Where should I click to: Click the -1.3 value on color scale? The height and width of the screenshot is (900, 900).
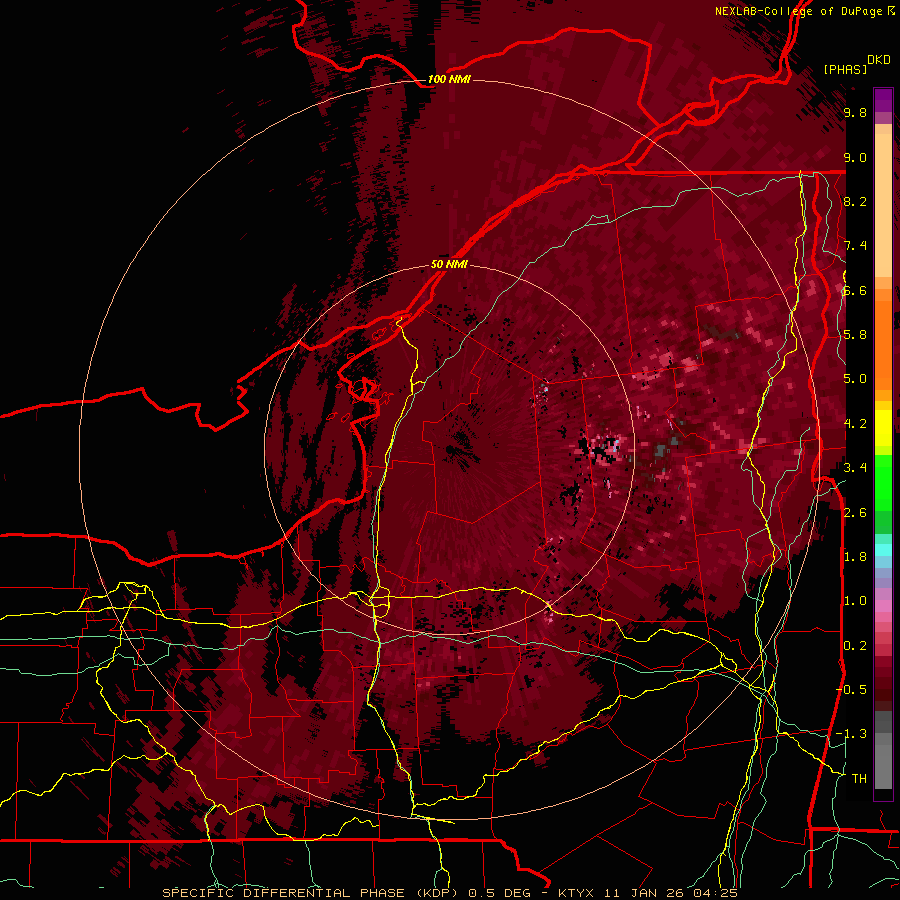851,734
